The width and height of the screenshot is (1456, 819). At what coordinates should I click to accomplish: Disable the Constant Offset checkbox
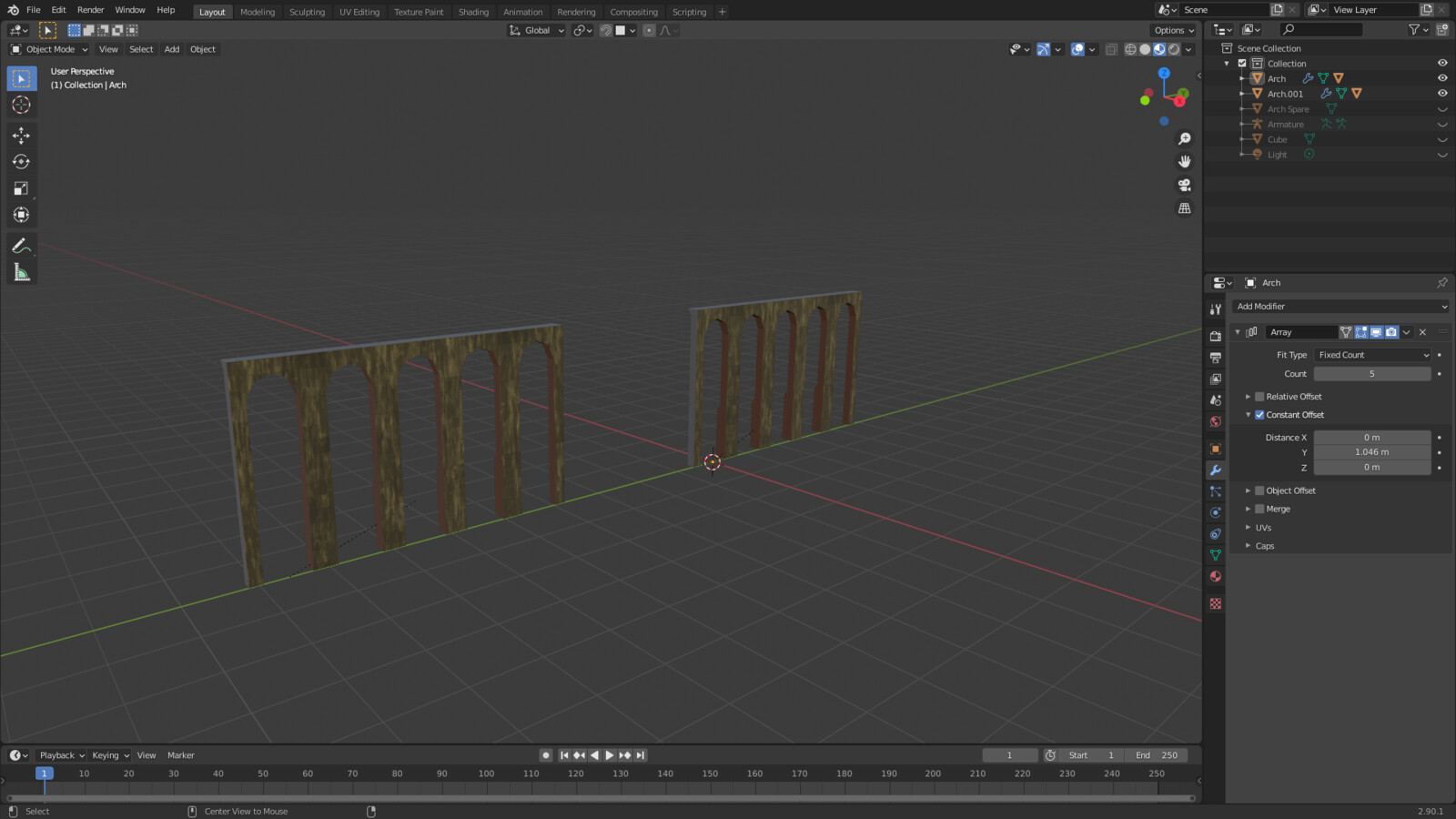(1259, 415)
